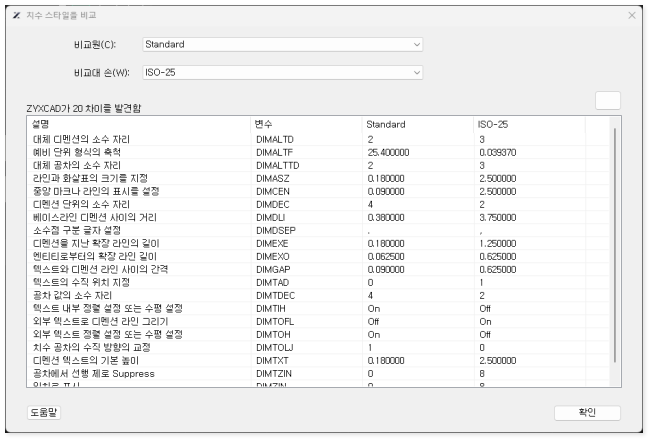
Task: Click ISO-25 value 1.250000 in DIMEXE row
Action: click(497, 244)
